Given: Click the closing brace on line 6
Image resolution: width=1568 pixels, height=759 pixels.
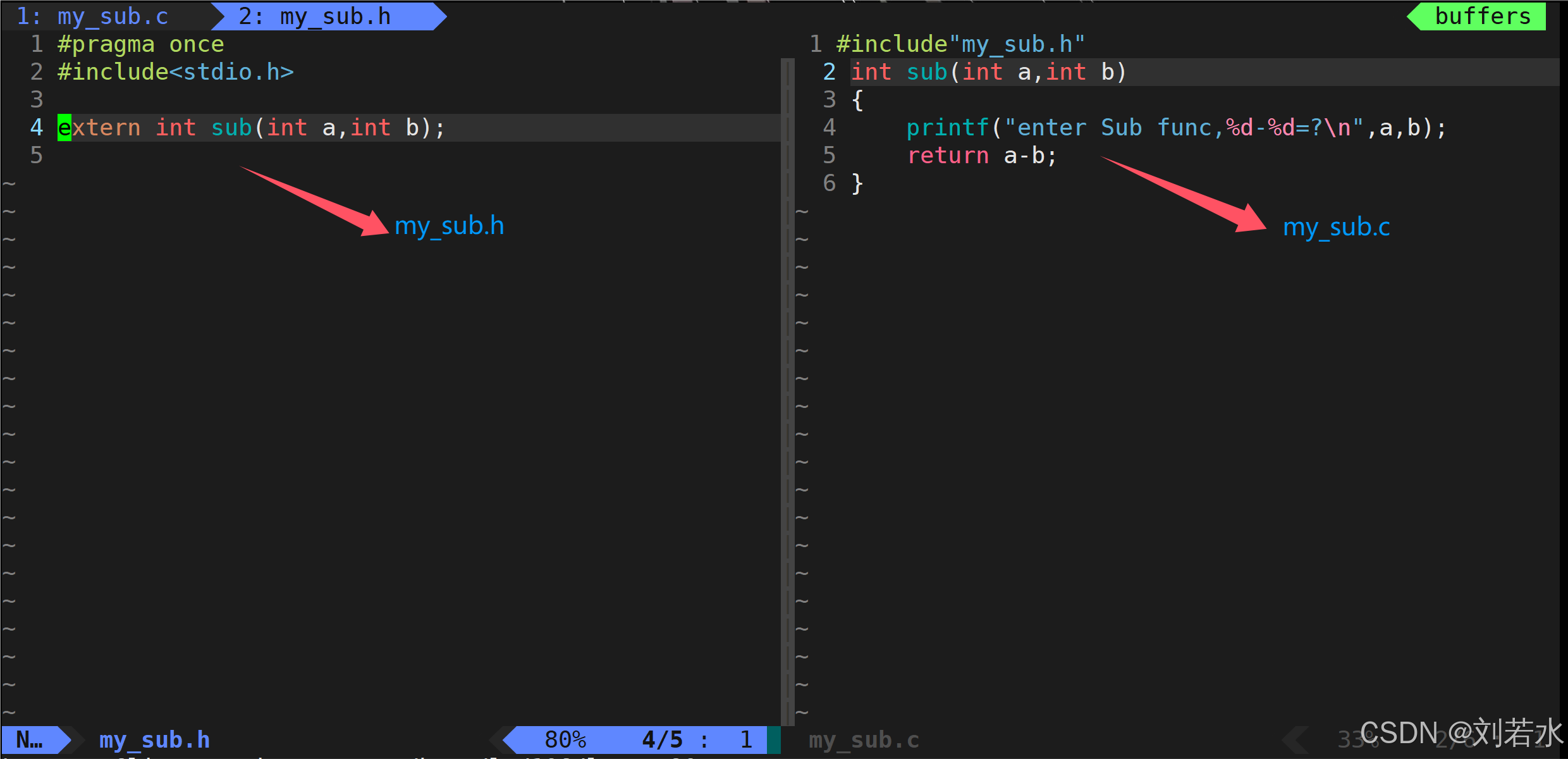Looking at the screenshot, I should pyautogui.click(x=857, y=183).
